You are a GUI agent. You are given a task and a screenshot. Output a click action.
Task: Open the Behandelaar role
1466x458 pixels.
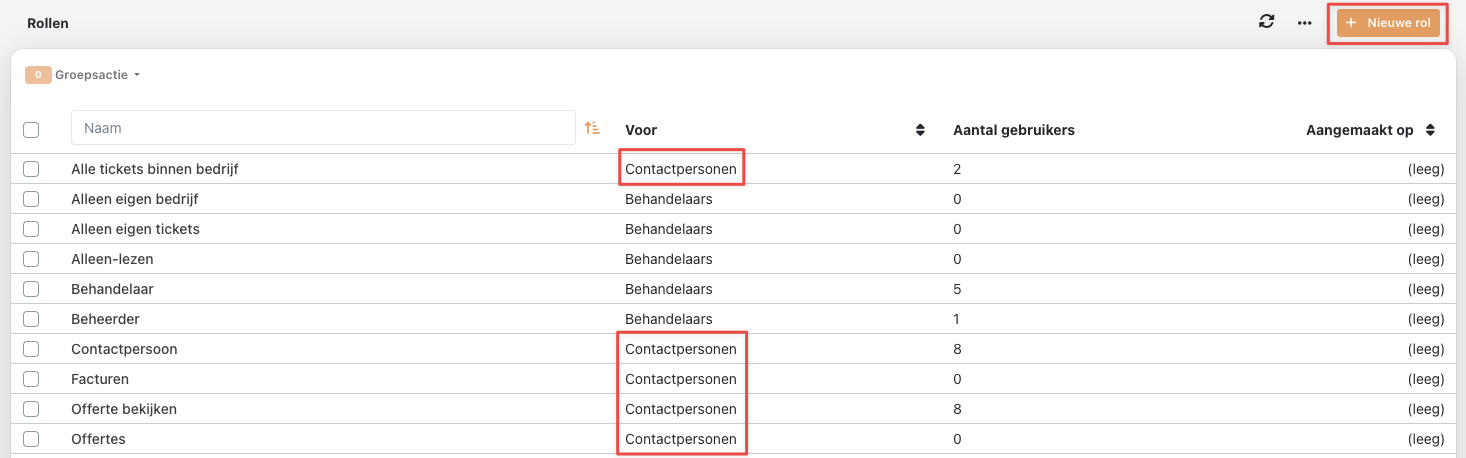(112, 289)
